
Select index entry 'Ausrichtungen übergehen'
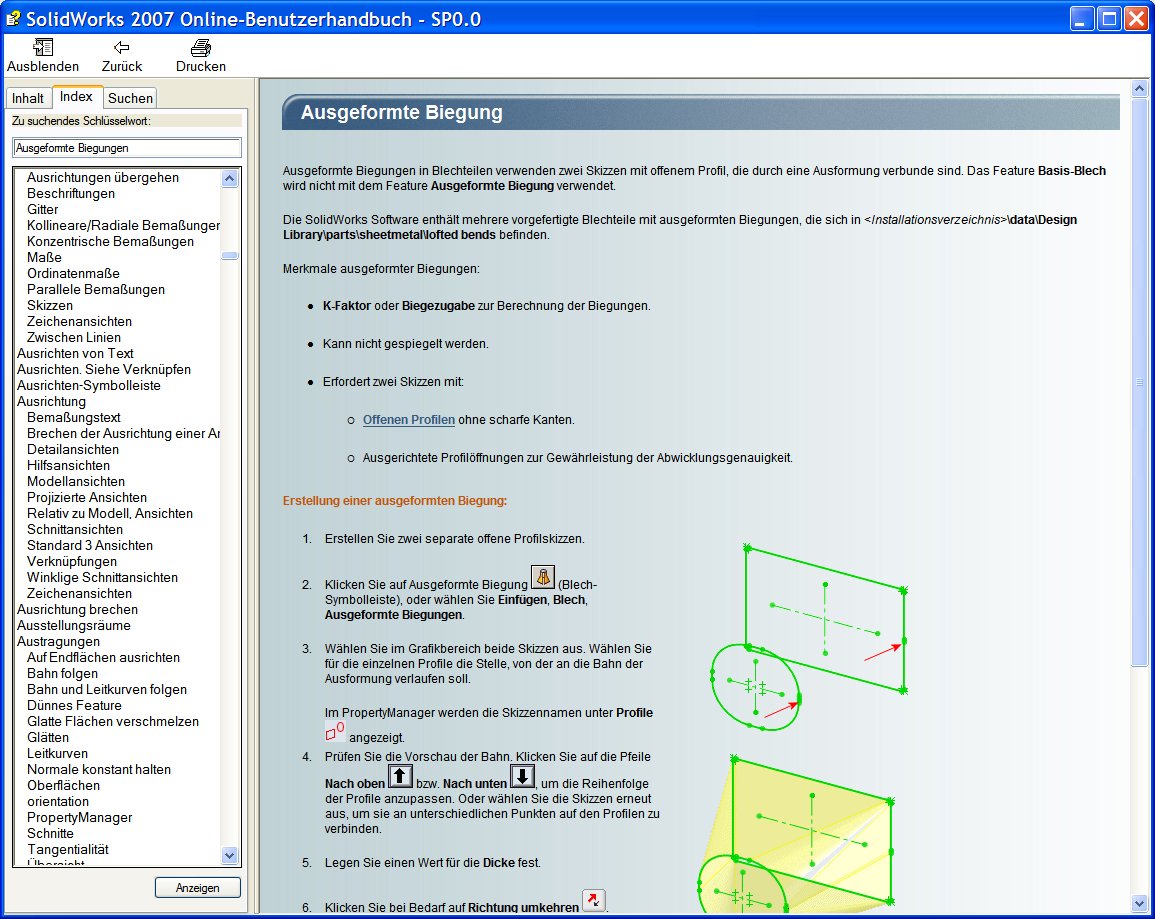(x=103, y=177)
